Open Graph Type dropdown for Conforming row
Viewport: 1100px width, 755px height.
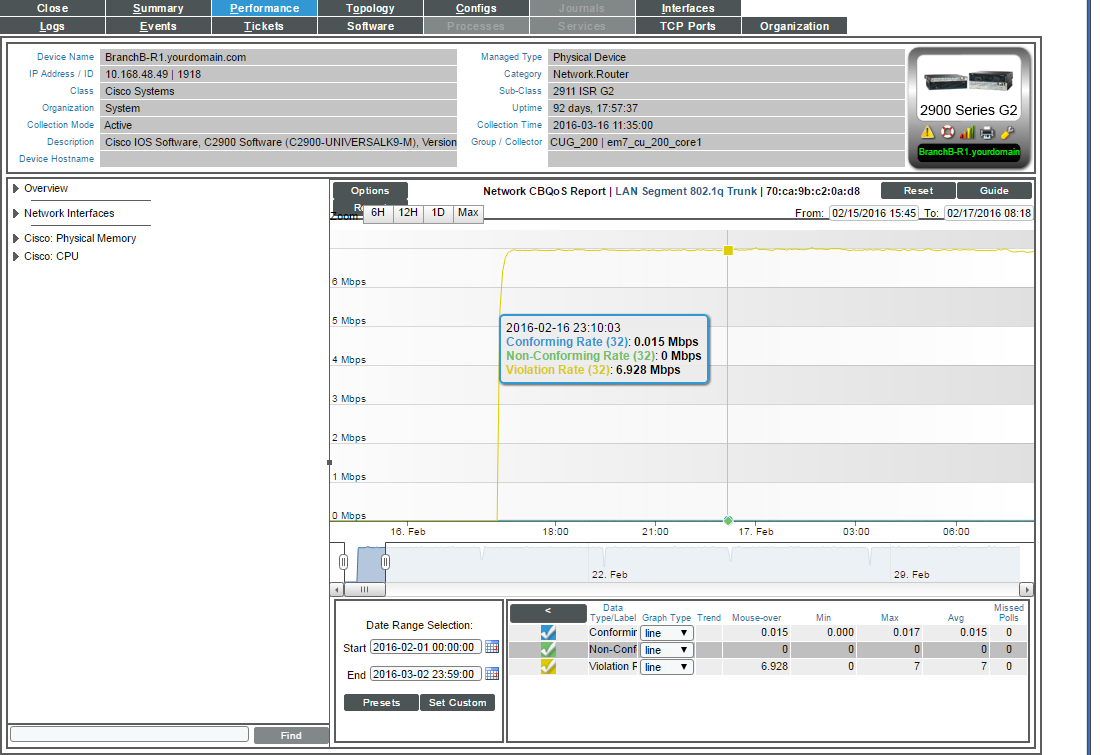pyautogui.click(x=667, y=633)
